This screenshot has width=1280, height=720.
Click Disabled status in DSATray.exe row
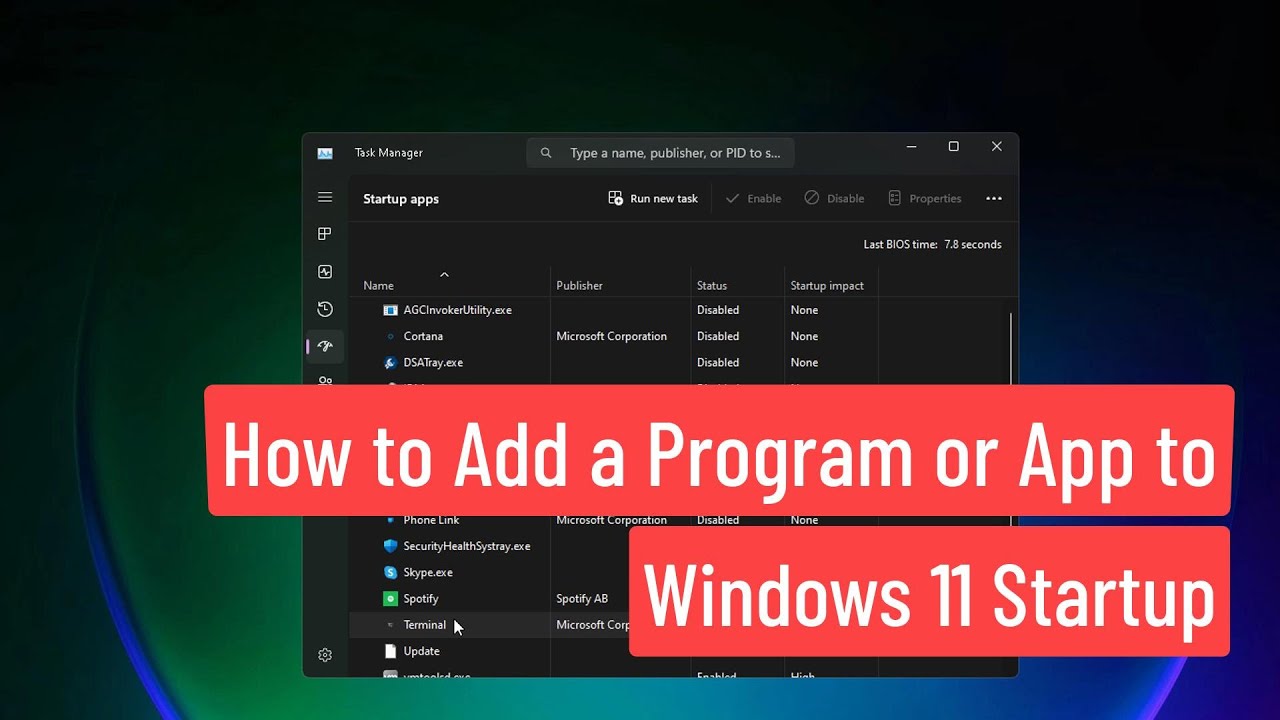(718, 362)
